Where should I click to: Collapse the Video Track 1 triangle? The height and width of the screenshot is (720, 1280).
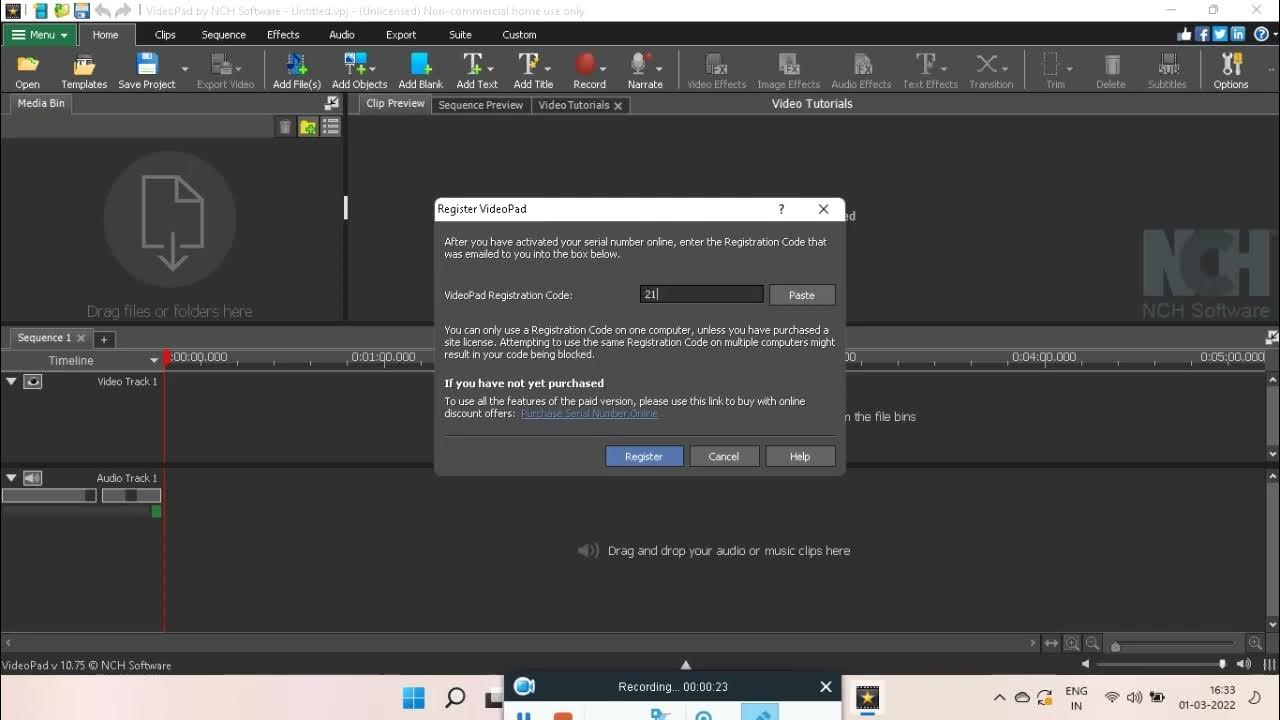click(x=11, y=381)
